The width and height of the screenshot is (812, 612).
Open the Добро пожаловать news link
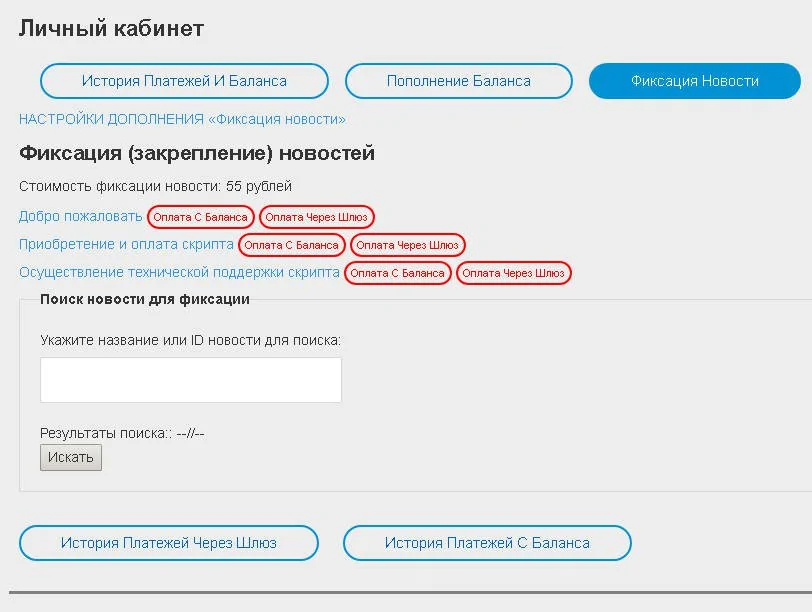click(80, 216)
